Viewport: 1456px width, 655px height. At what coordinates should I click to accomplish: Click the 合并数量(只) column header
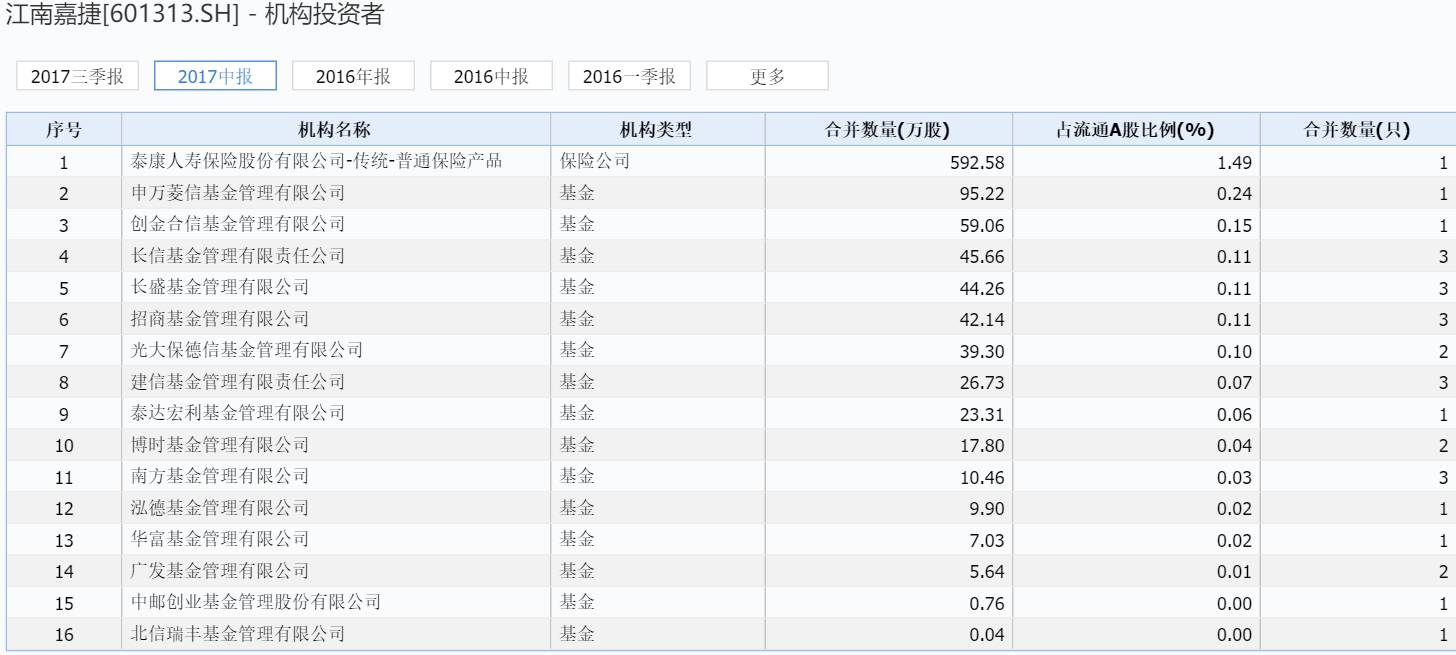pos(1357,129)
